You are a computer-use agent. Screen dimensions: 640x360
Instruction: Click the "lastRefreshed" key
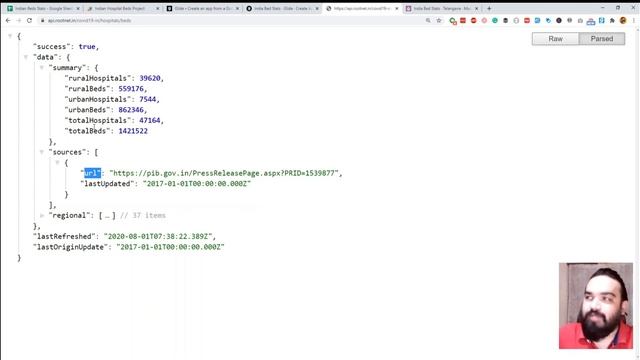click(x=64, y=236)
